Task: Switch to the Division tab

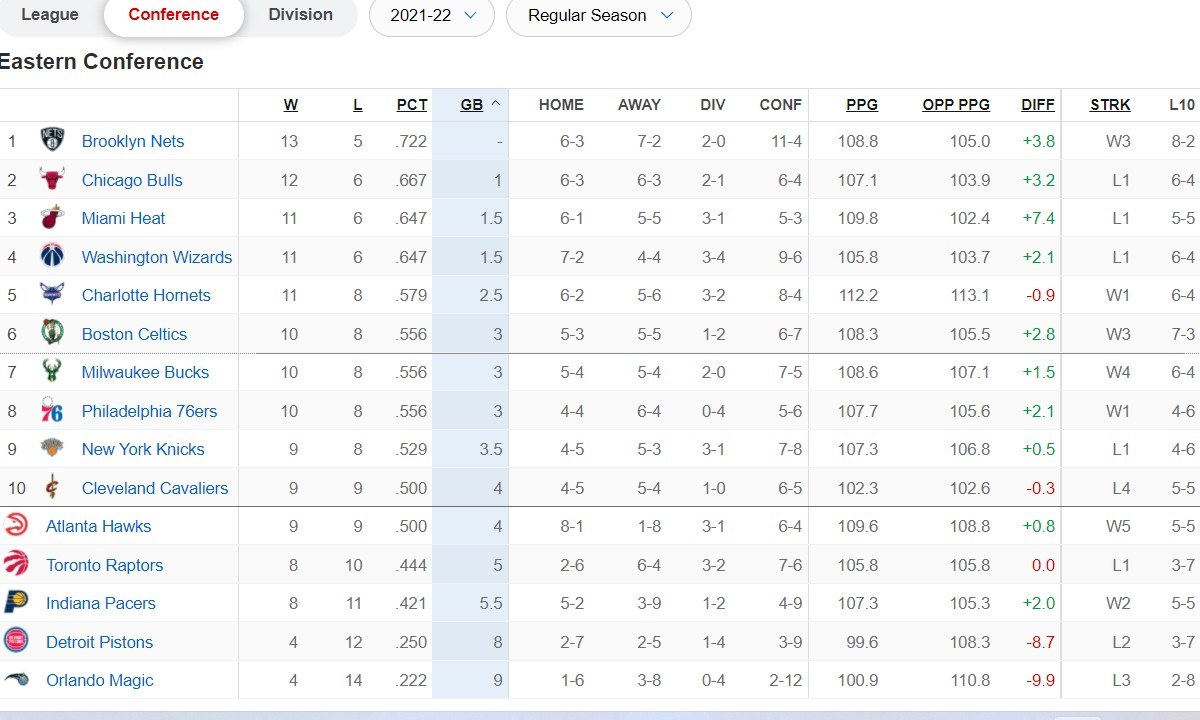Action: pyautogui.click(x=300, y=15)
